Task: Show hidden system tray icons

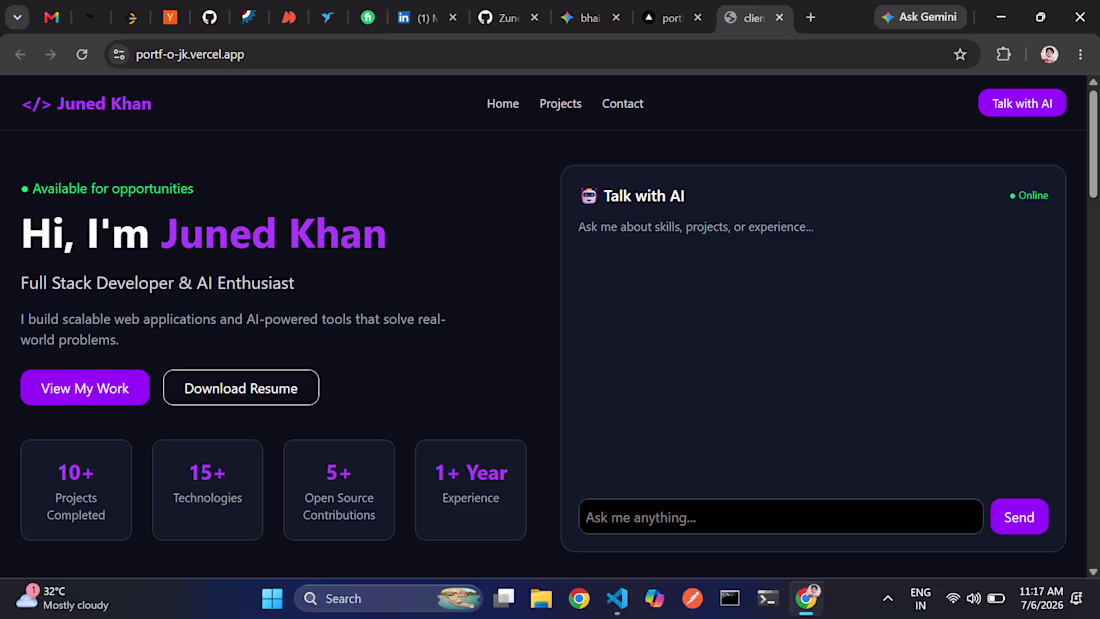Action: click(887, 599)
